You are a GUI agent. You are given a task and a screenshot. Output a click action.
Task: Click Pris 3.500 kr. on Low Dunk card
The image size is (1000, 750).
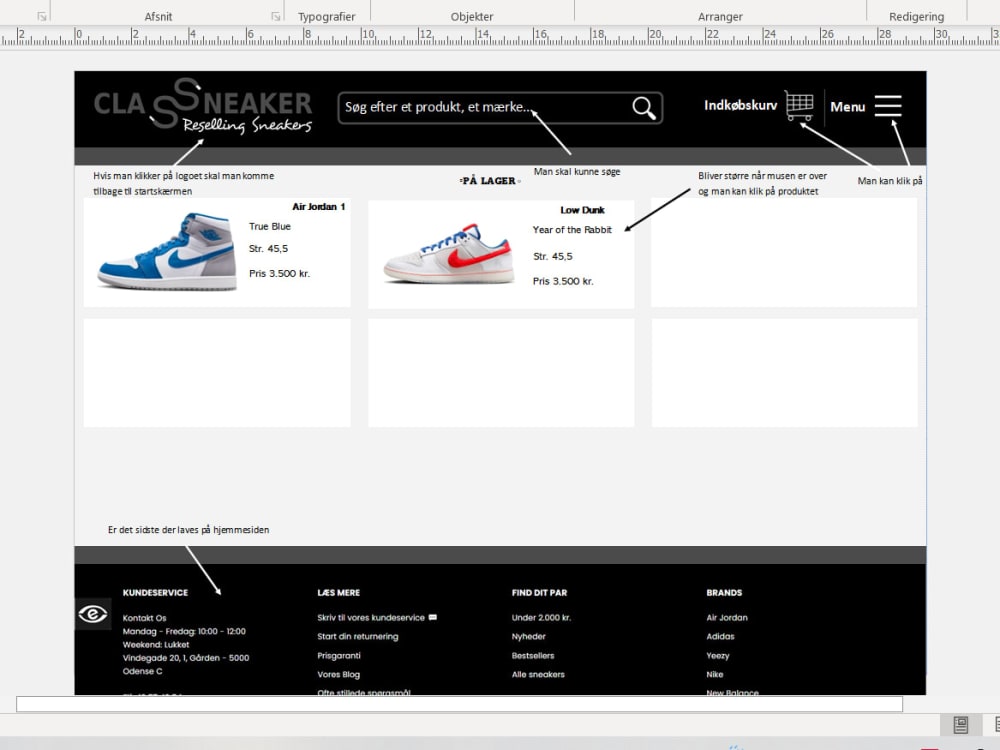tap(562, 281)
